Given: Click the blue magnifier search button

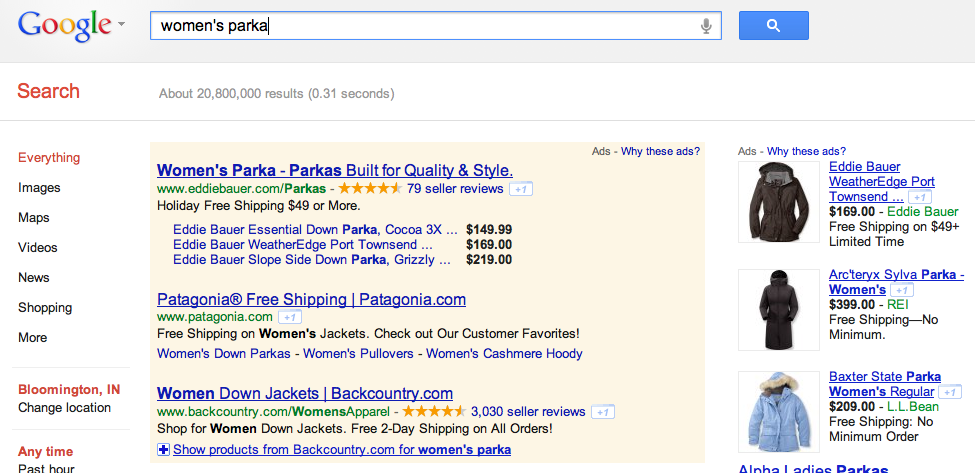Looking at the screenshot, I should (x=774, y=25).
